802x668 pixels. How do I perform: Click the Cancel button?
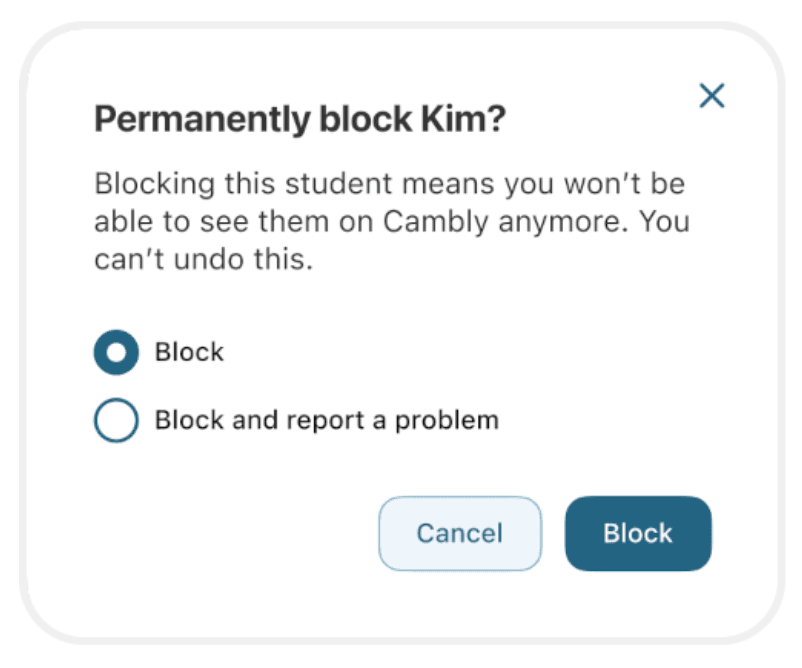(x=459, y=534)
